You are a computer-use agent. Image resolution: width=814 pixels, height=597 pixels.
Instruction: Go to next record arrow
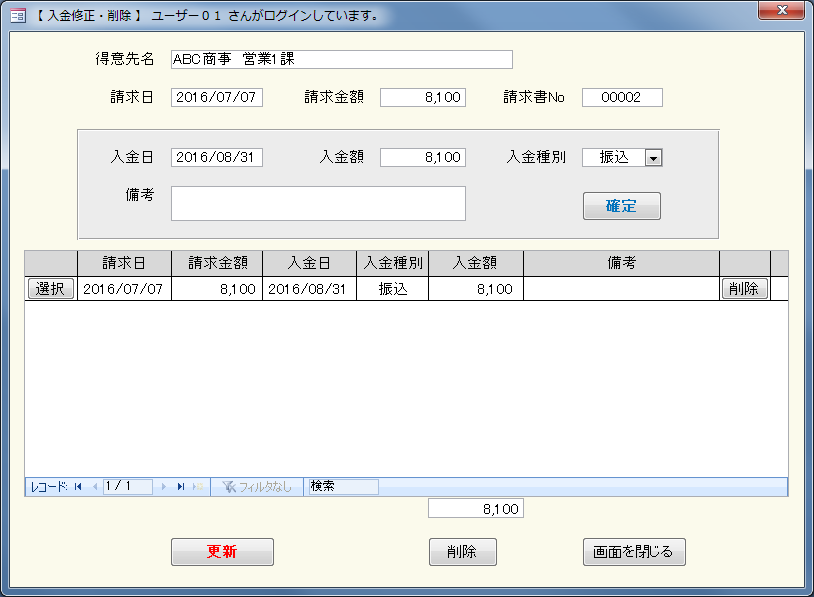pyautogui.click(x=164, y=487)
